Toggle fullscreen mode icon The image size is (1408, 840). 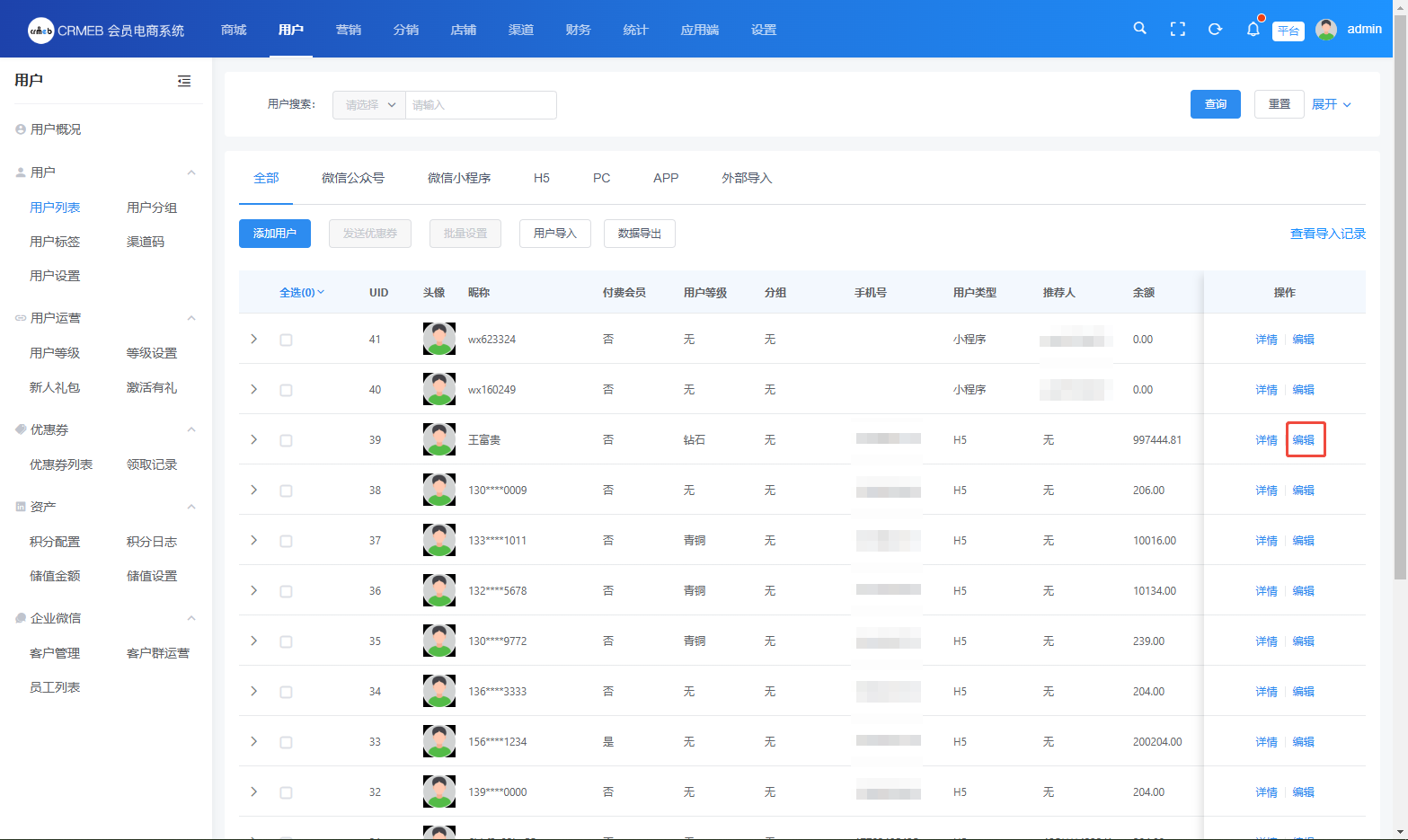1177,30
